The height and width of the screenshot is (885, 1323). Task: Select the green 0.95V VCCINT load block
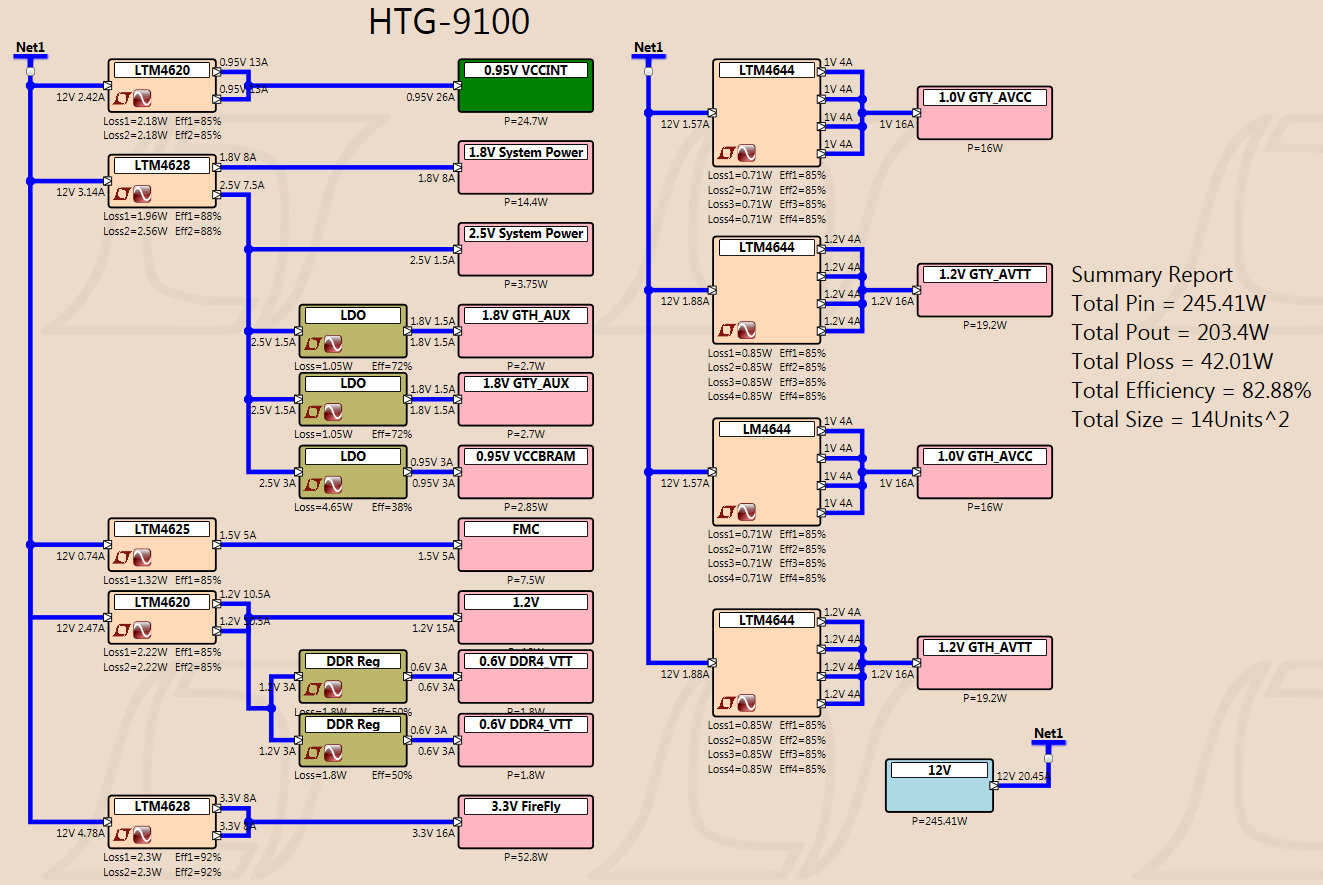526,85
